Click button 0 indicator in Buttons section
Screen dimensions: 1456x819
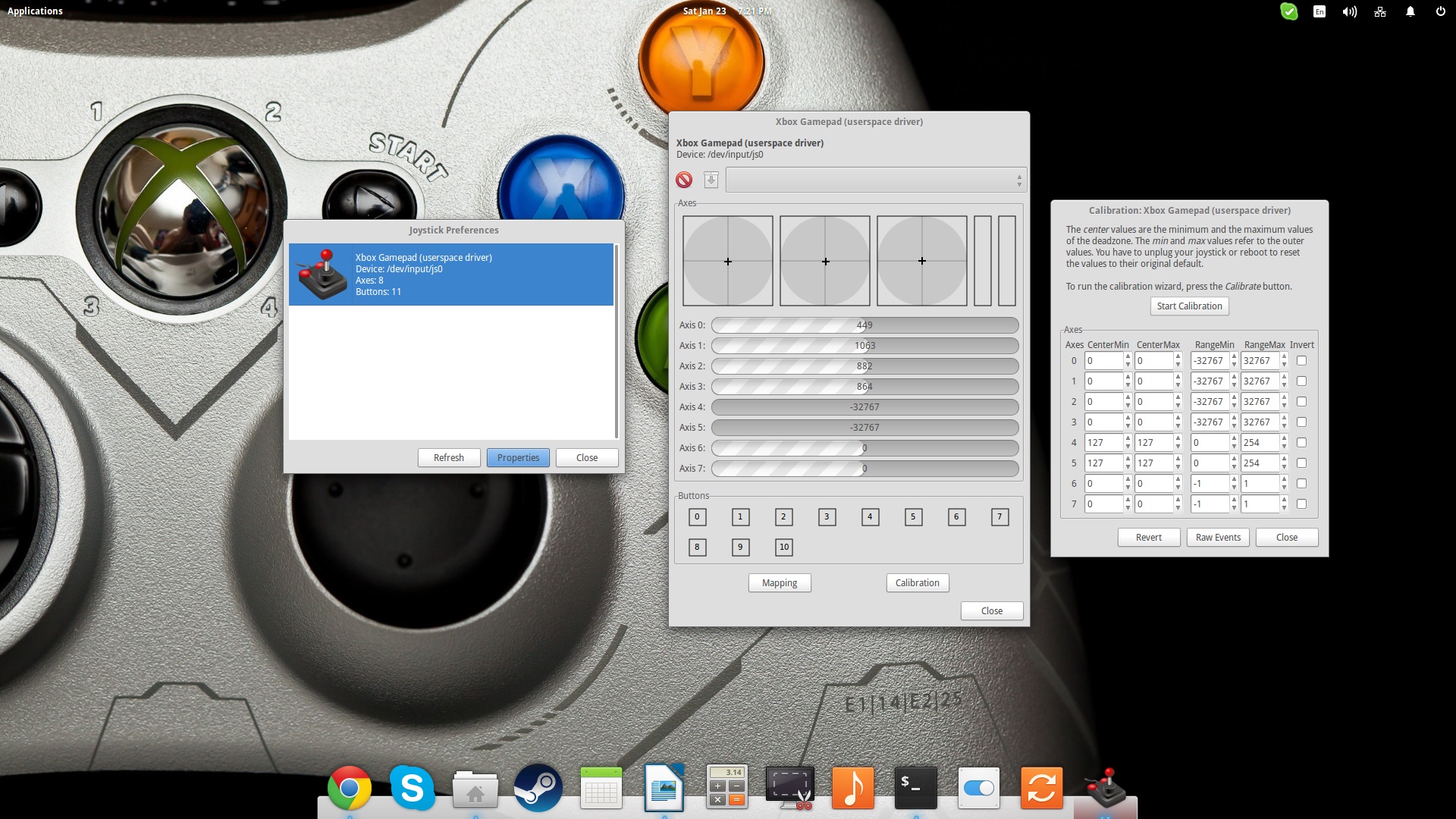(697, 516)
